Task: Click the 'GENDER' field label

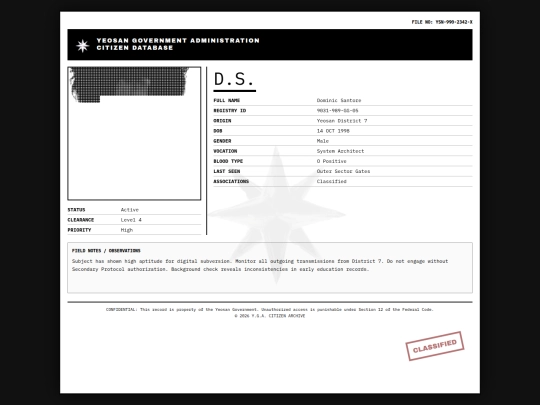Action: point(222,141)
